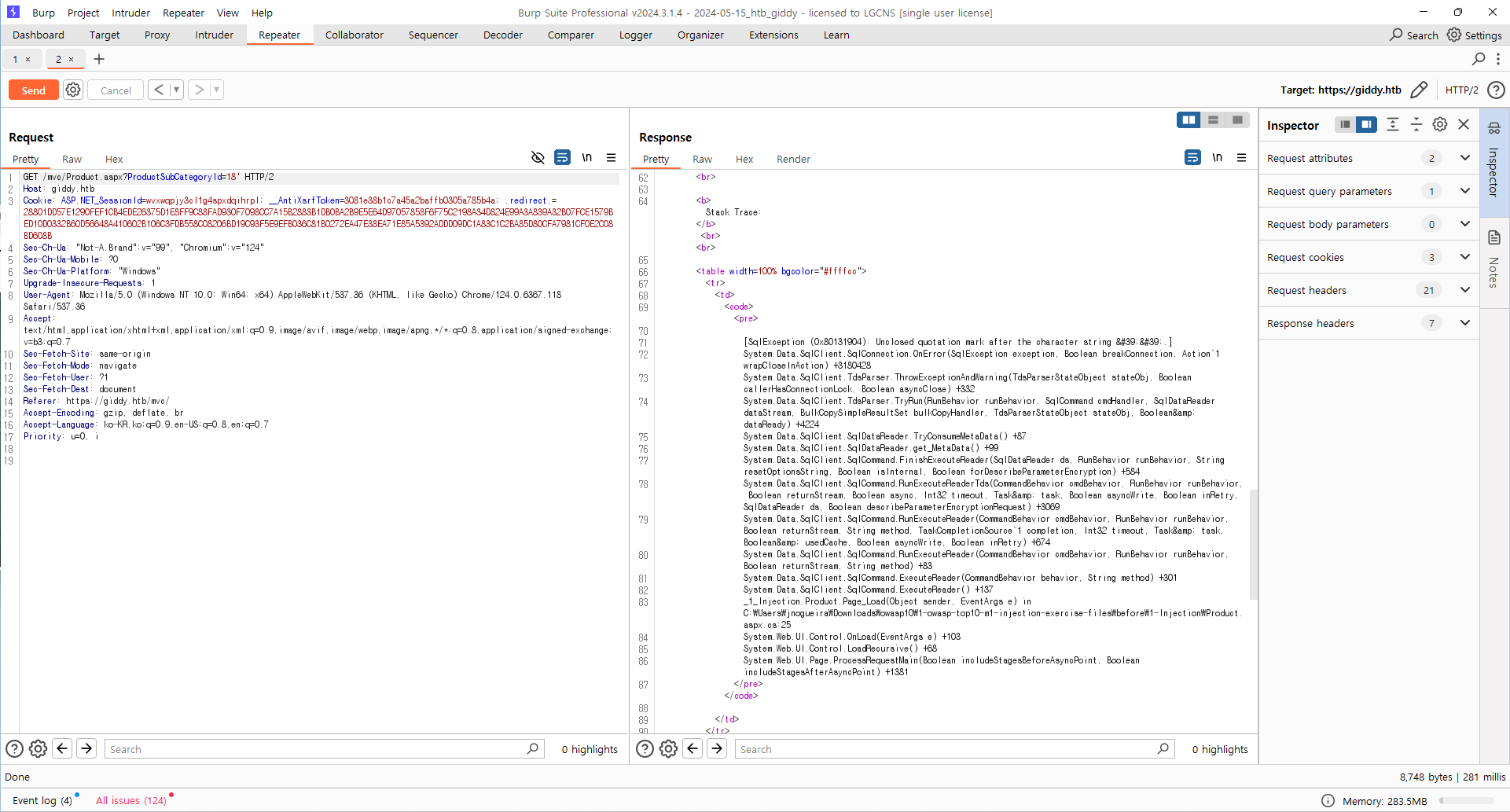Click the top Search button
This screenshot has width=1510, height=812.
(1413, 35)
